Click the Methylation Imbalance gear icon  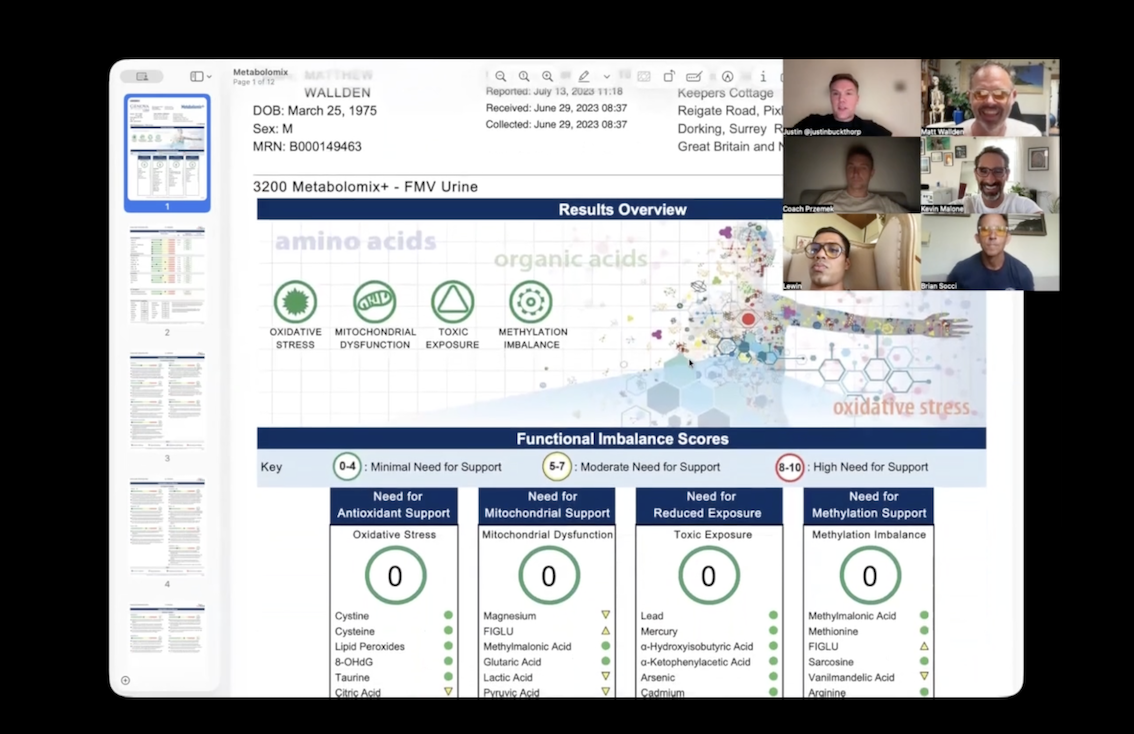tap(531, 302)
